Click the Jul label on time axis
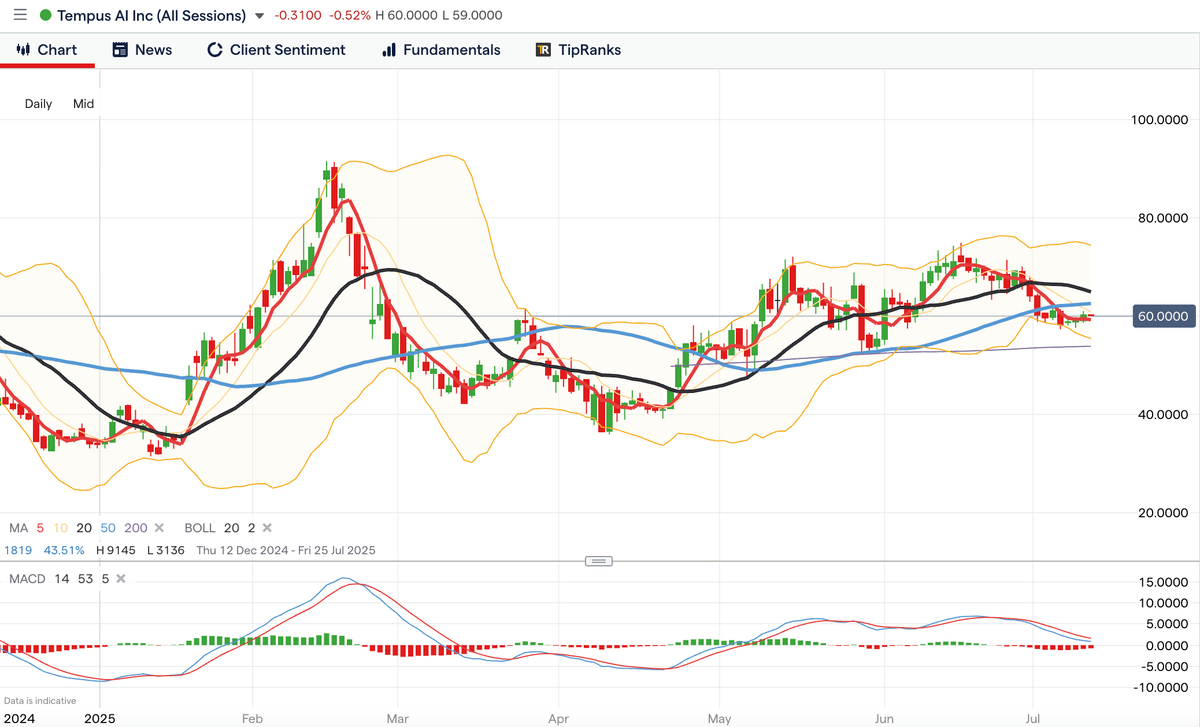Image resolution: width=1200 pixels, height=727 pixels. [1033, 717]
